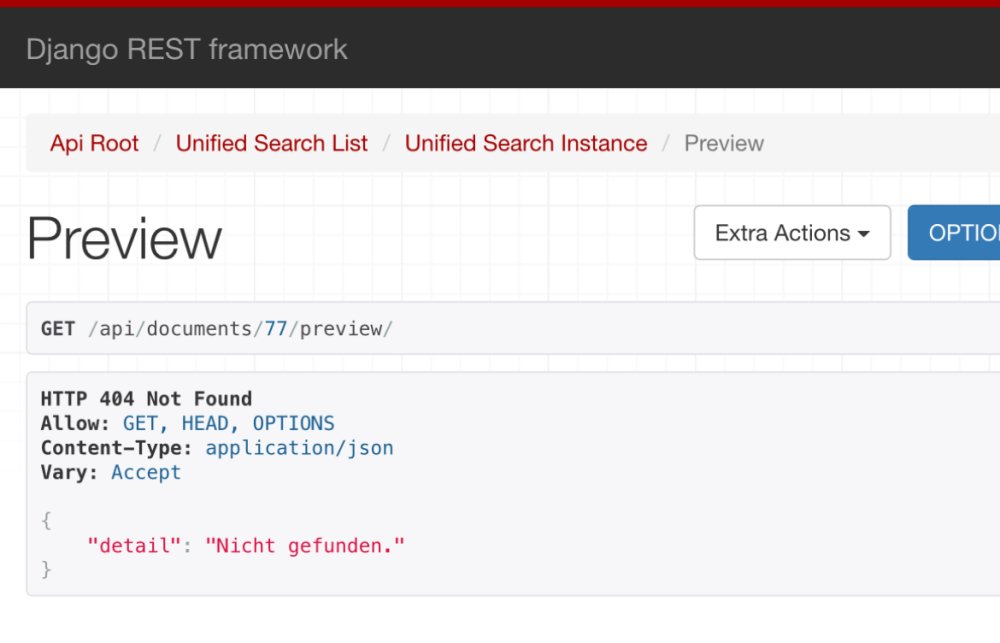Click the HTTP 404 Not Found status
This screenshot has height=643, width=1000.
[x=147, y=399]
